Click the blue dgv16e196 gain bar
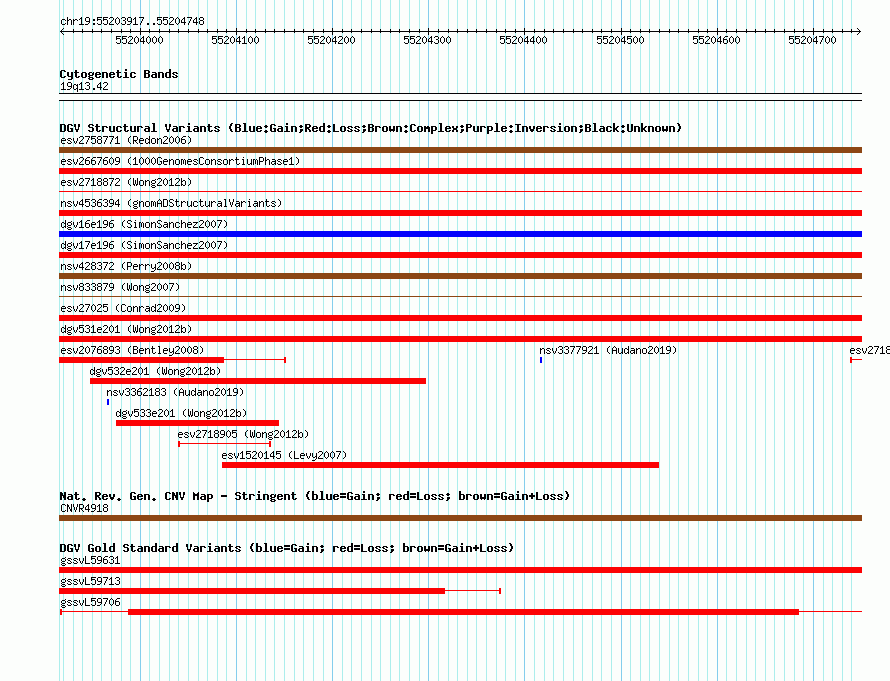The image size is (890, 681). [x=460, y=234]
